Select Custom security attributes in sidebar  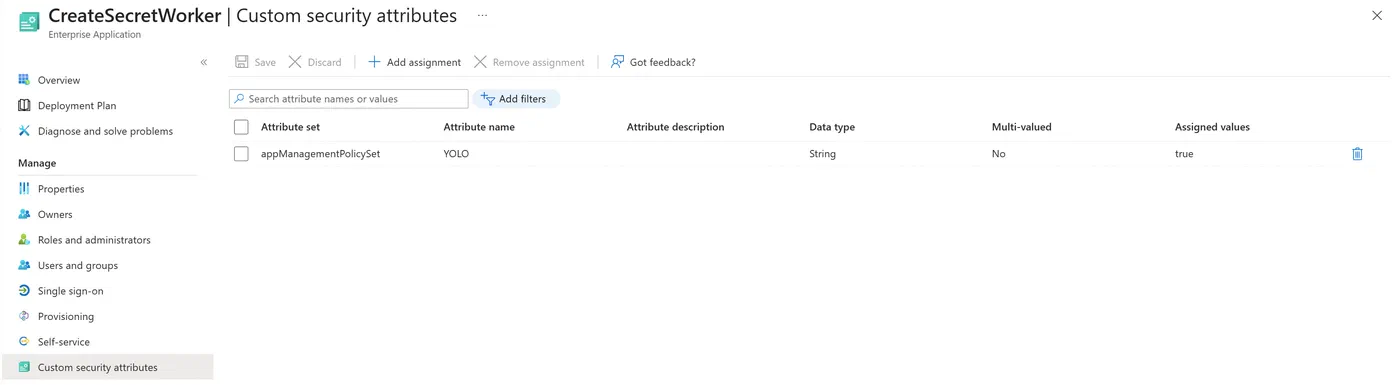pos(107,367)
